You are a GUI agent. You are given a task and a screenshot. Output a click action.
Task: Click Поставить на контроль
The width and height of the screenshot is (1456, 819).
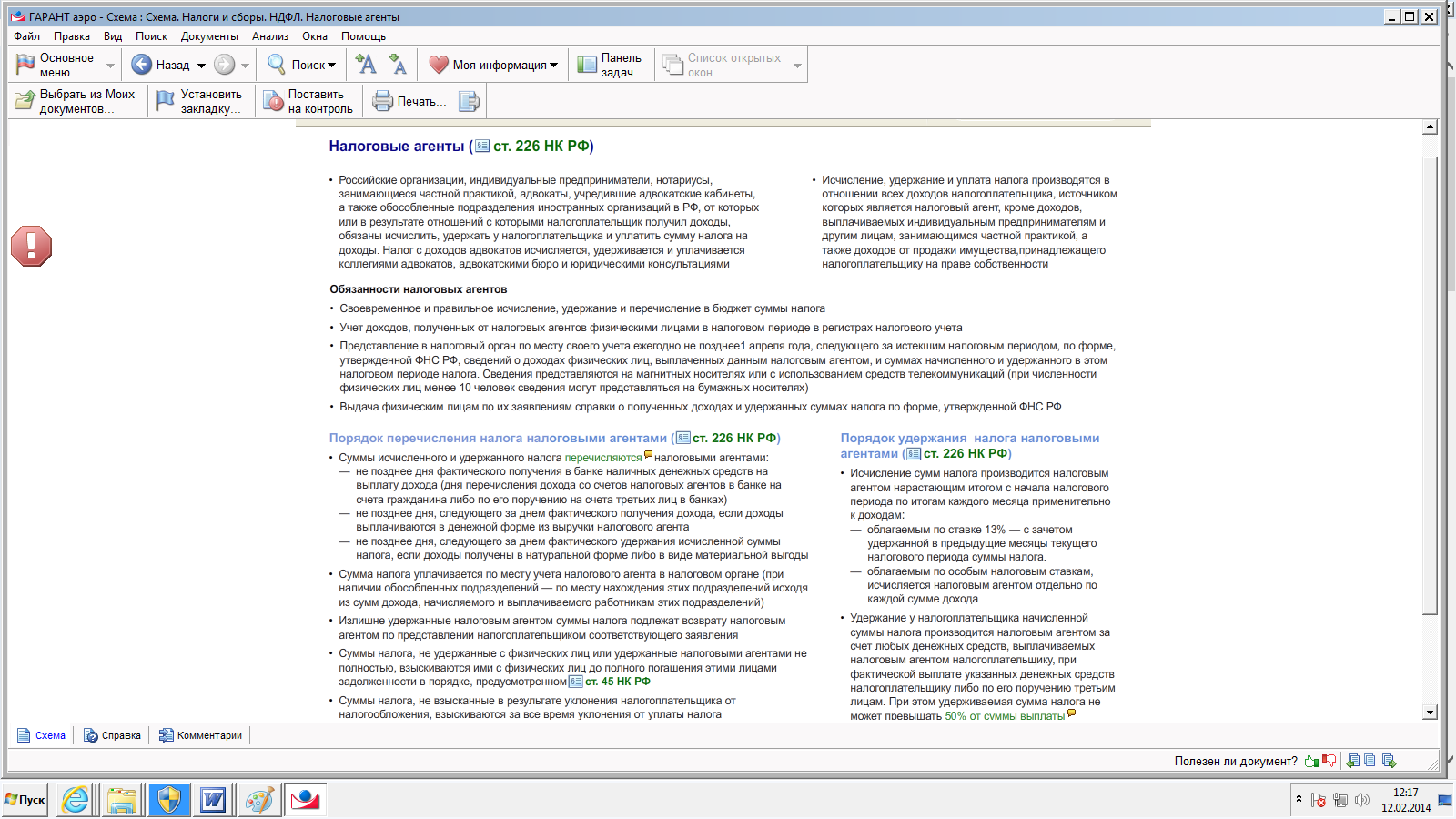click(x=308, y=101)
